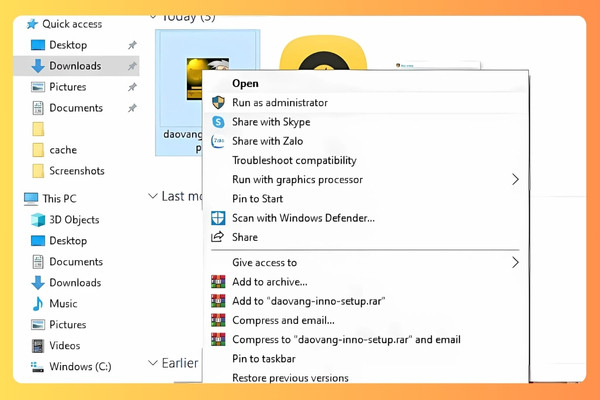
Task: Click the Windows Defender shield icon
Action: pyautogui.click(x=218, y=218)
